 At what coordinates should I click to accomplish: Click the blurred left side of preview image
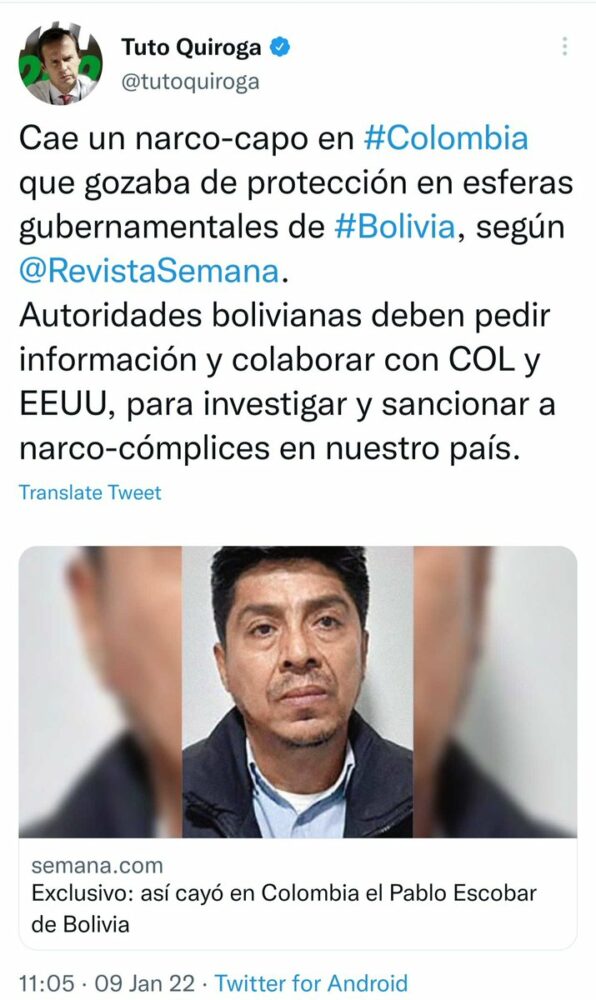pyautogui.click(x=100, y=692)
